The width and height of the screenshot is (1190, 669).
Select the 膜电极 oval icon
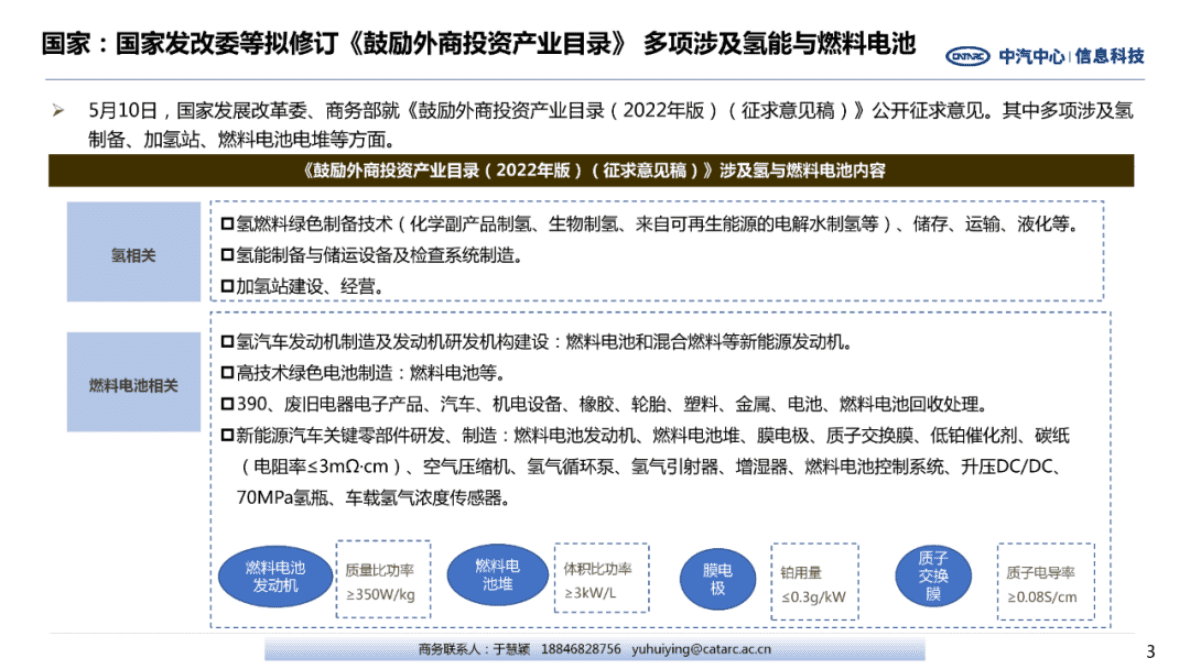(717, 577)
